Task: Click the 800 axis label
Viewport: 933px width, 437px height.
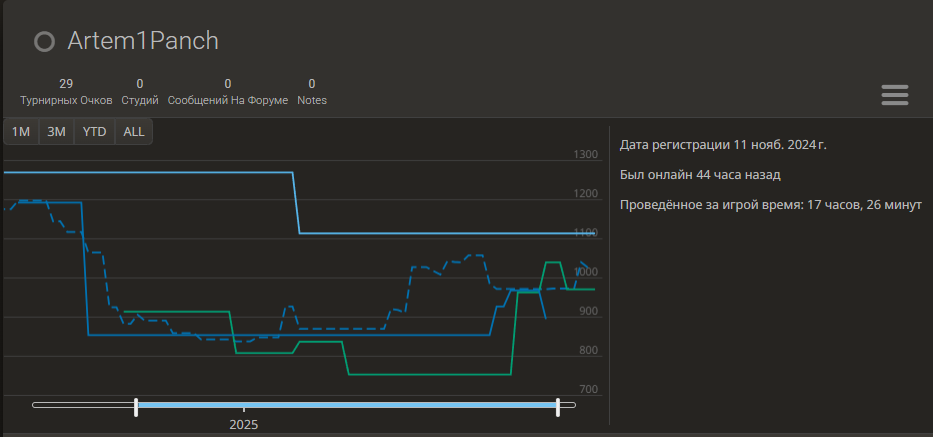Action: (x=588, y=351)
